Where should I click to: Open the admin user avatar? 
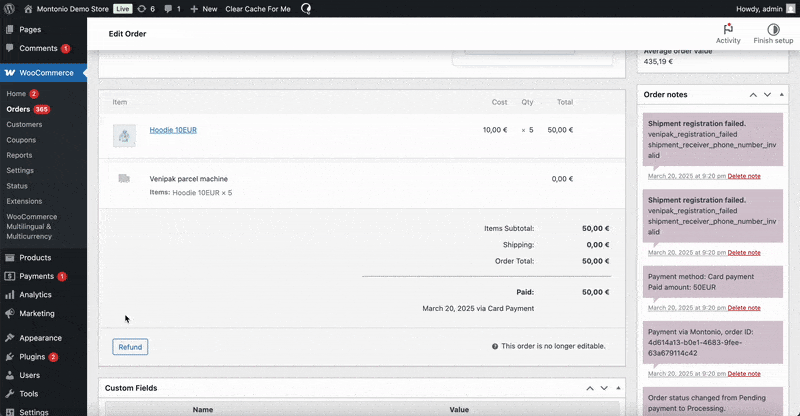[791, 9]
